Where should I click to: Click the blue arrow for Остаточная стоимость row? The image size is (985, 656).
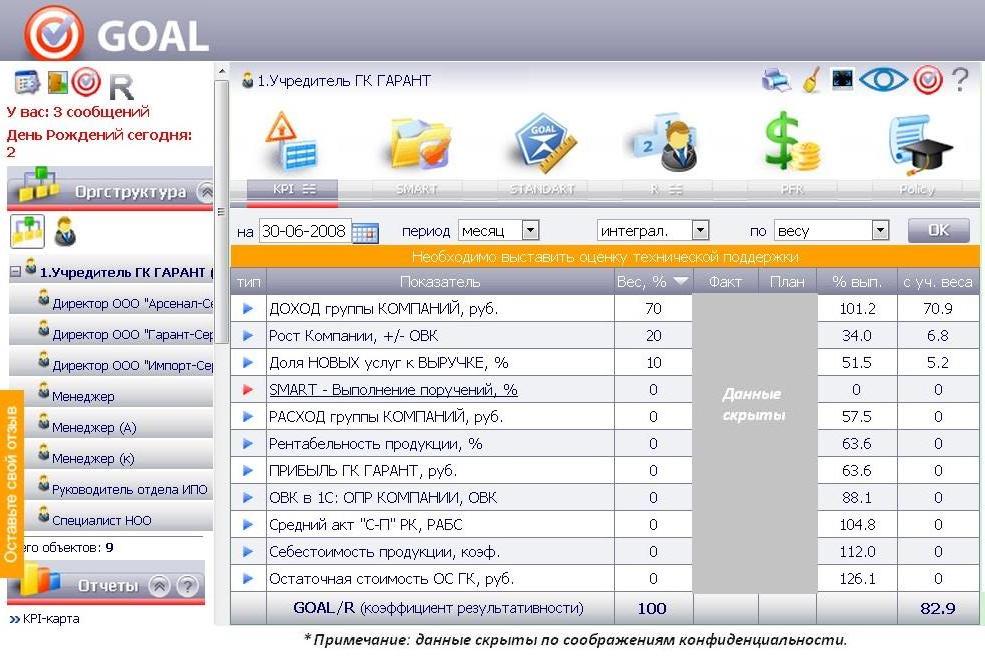[x=248, y=579]
